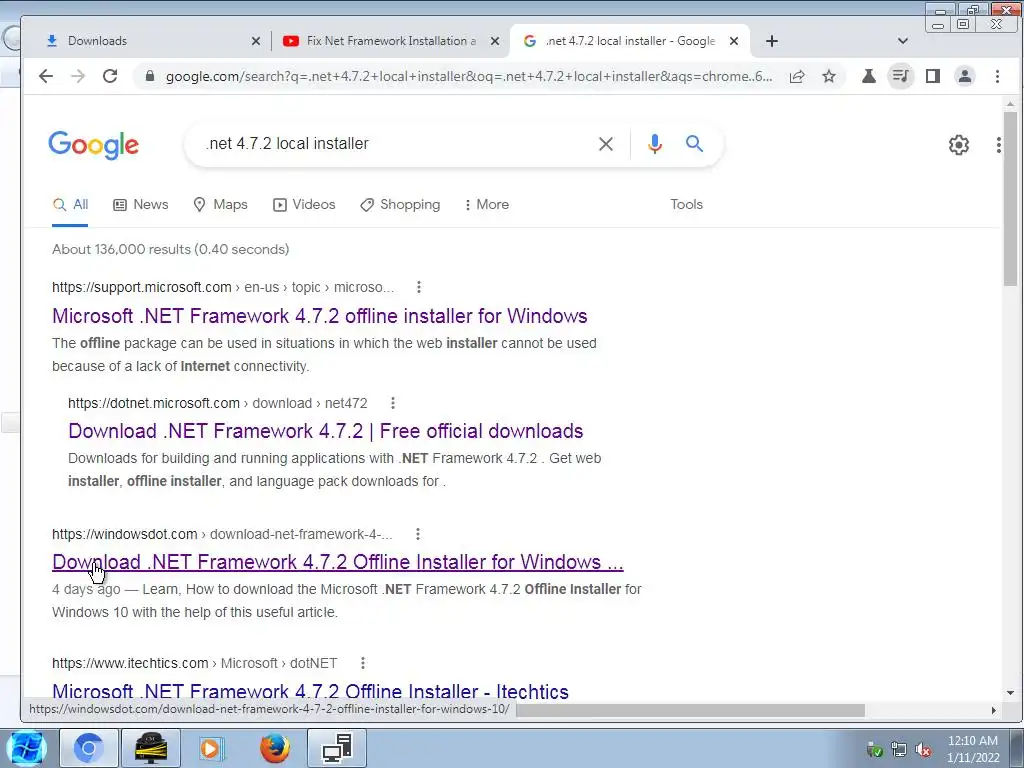Open the share page icon in address bar
Viewport: 1024px width, 768px height.
[x=797, y=76]
